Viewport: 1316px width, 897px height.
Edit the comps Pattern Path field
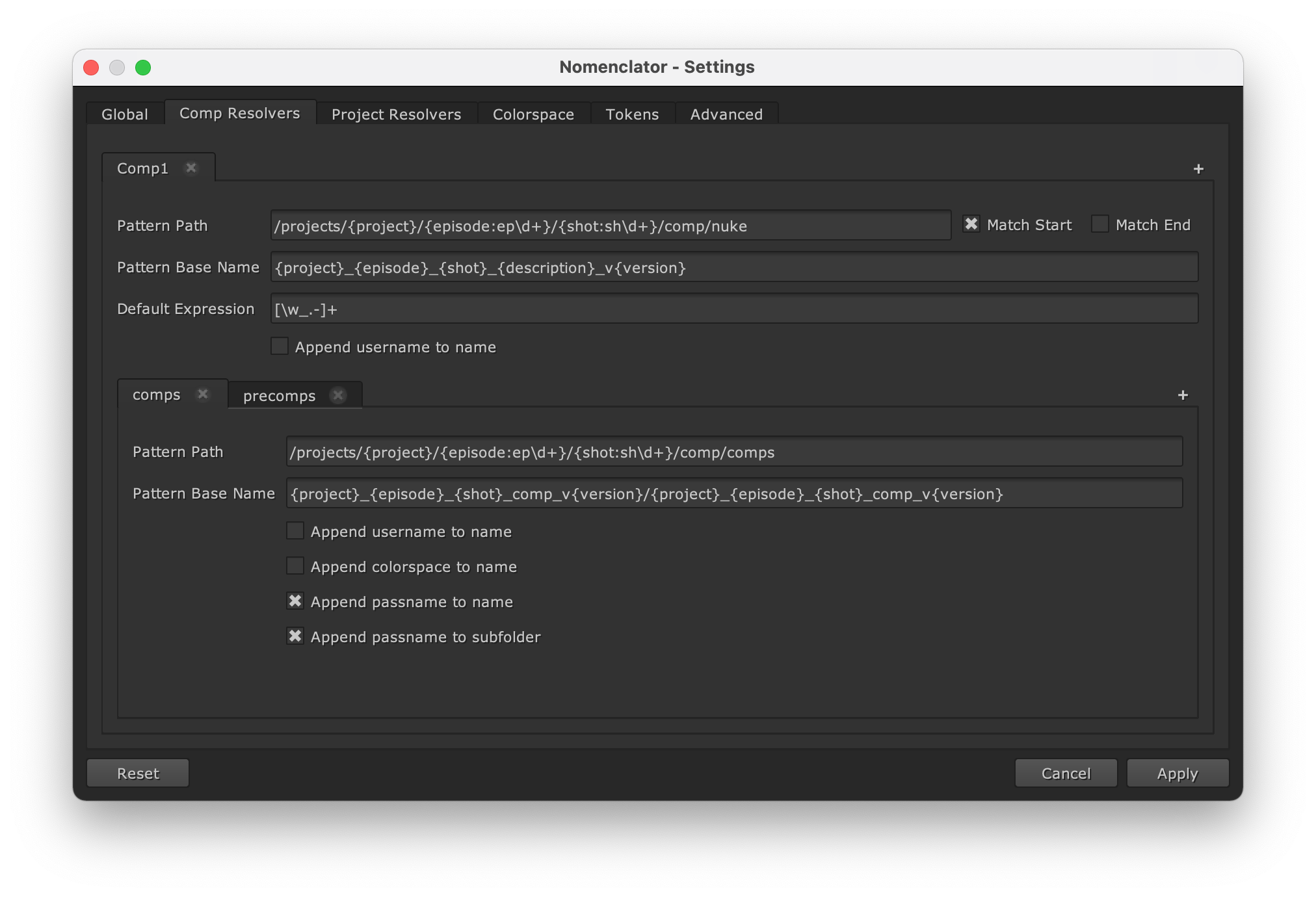(x=734, y=452)
